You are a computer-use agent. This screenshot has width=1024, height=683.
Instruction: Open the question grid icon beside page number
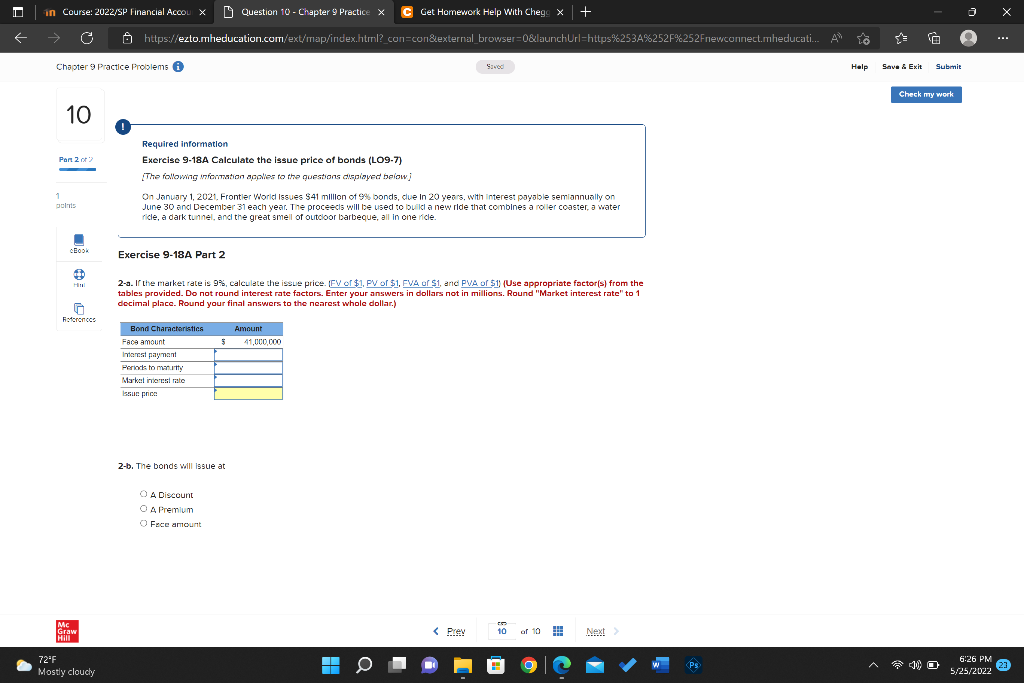(x=558, y=631)
